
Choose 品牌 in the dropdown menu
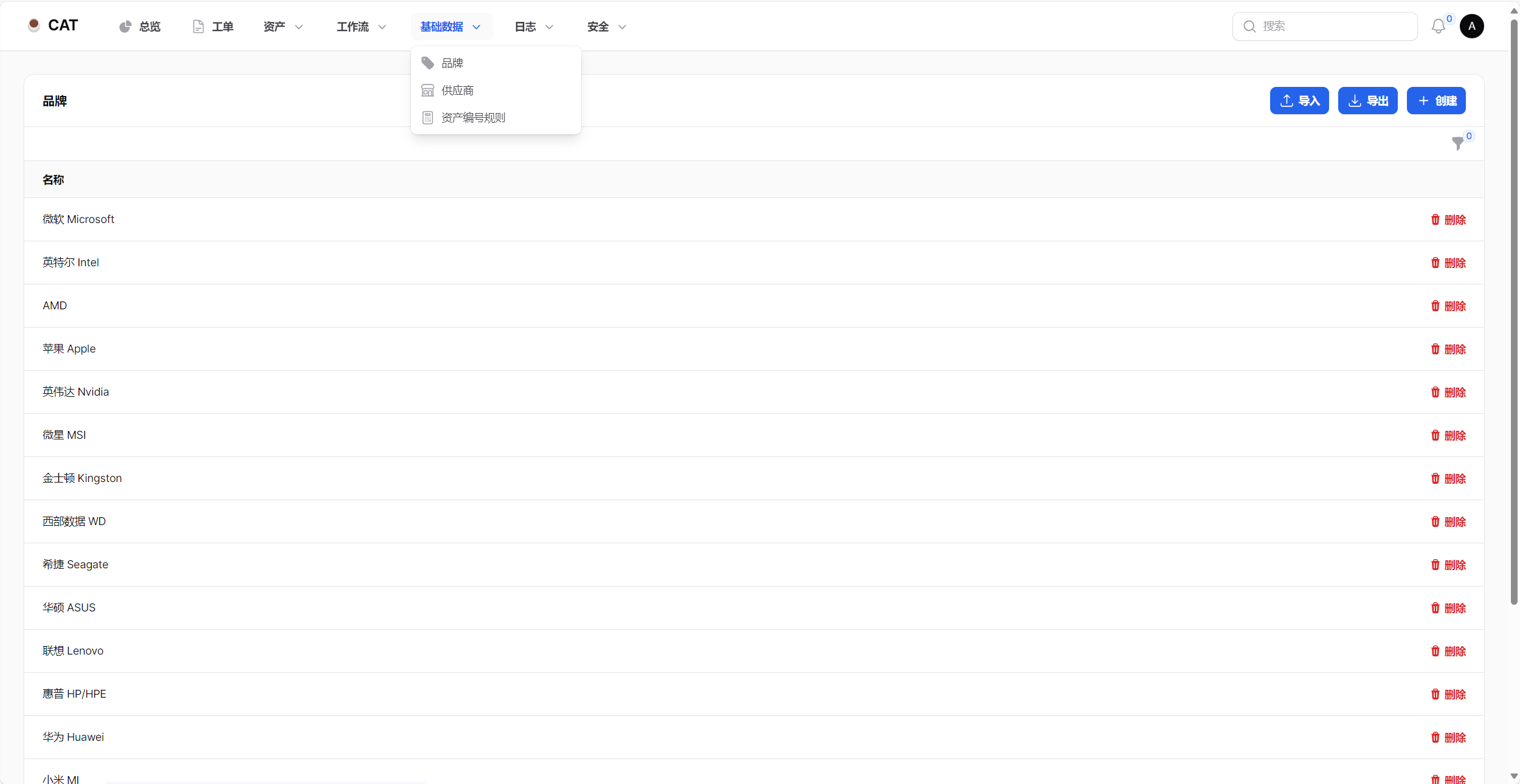(x=452, y=63)
